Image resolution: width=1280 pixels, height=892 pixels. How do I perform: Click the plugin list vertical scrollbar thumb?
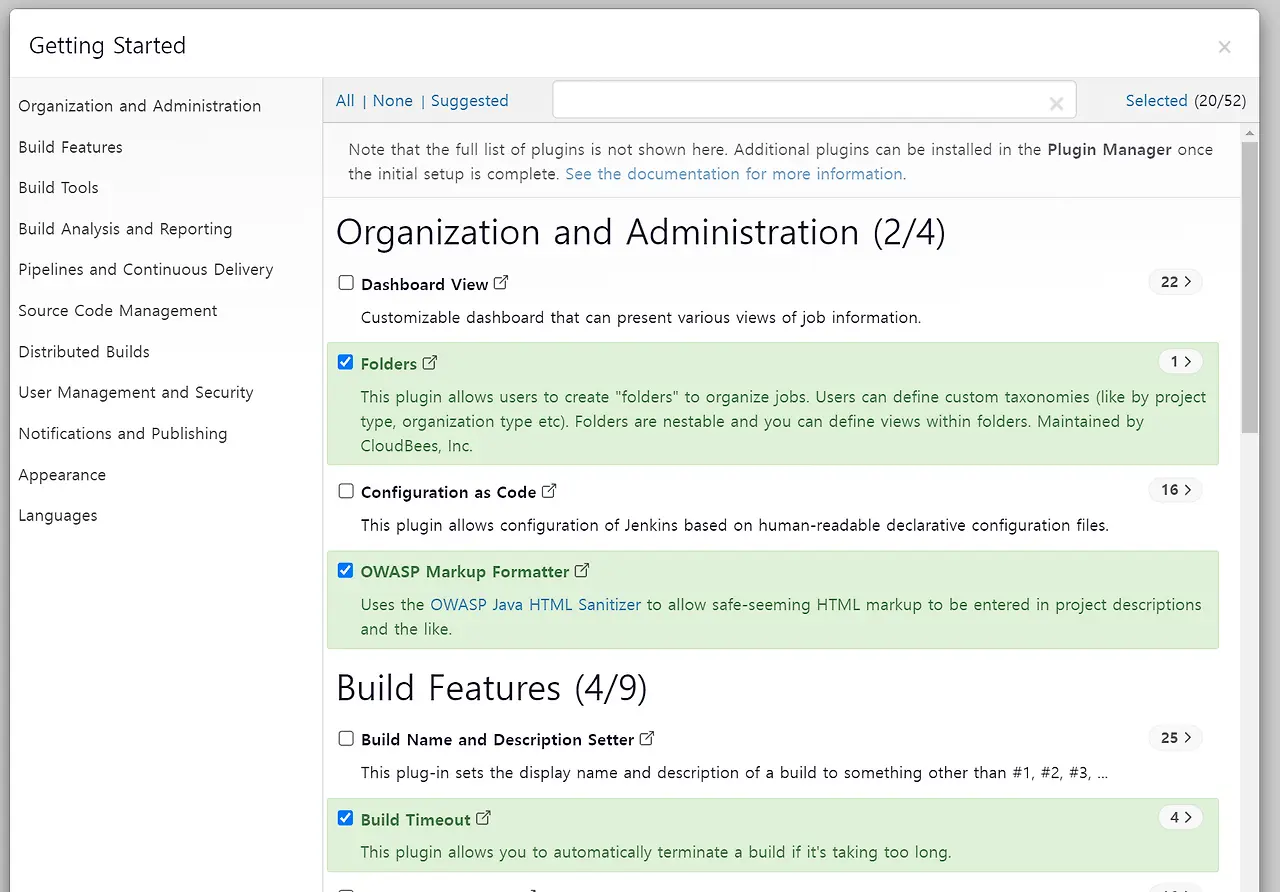tap(1250, 287)
